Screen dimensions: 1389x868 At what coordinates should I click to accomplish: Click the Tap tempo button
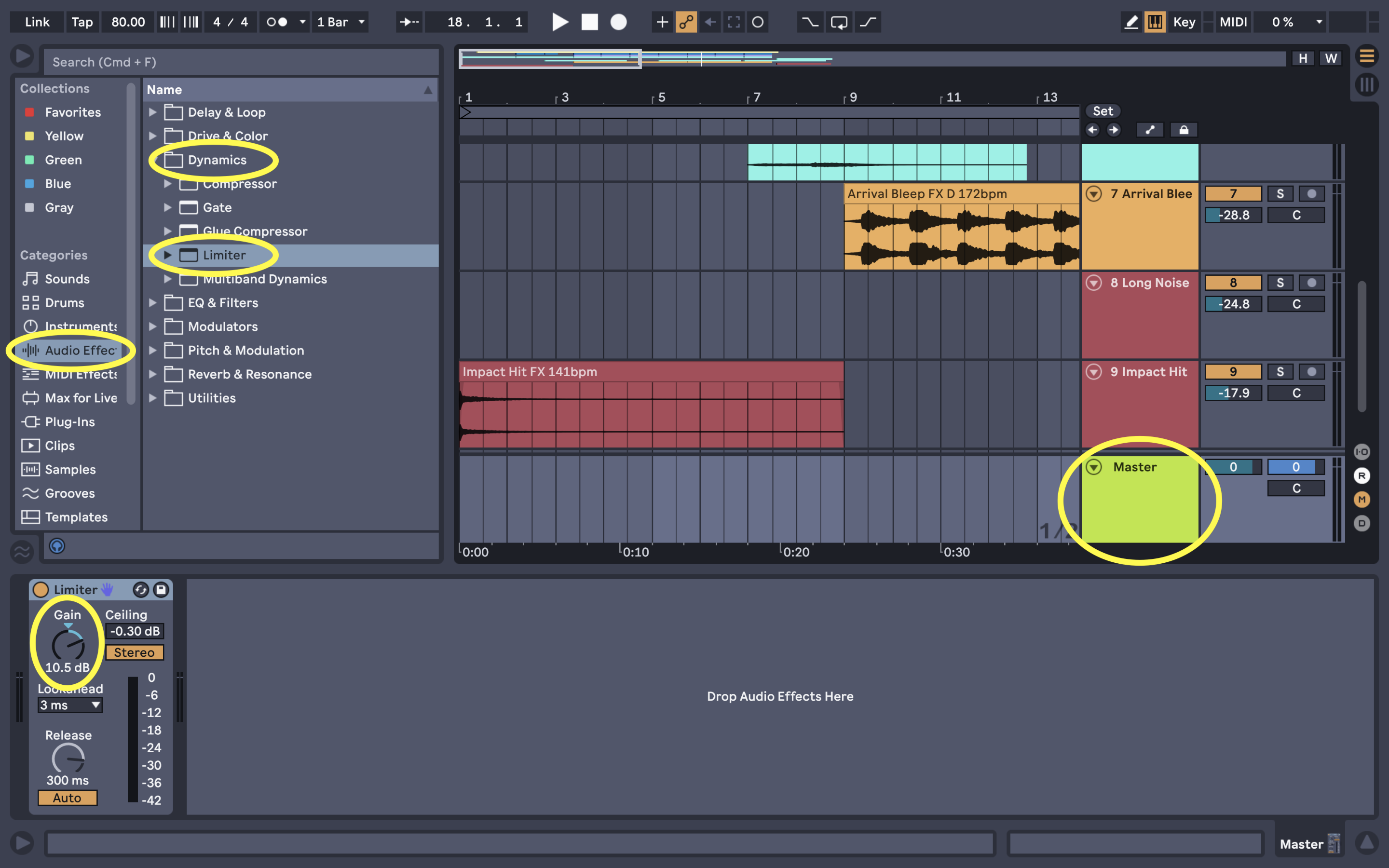pyautogui.click(x=82, y=22)
